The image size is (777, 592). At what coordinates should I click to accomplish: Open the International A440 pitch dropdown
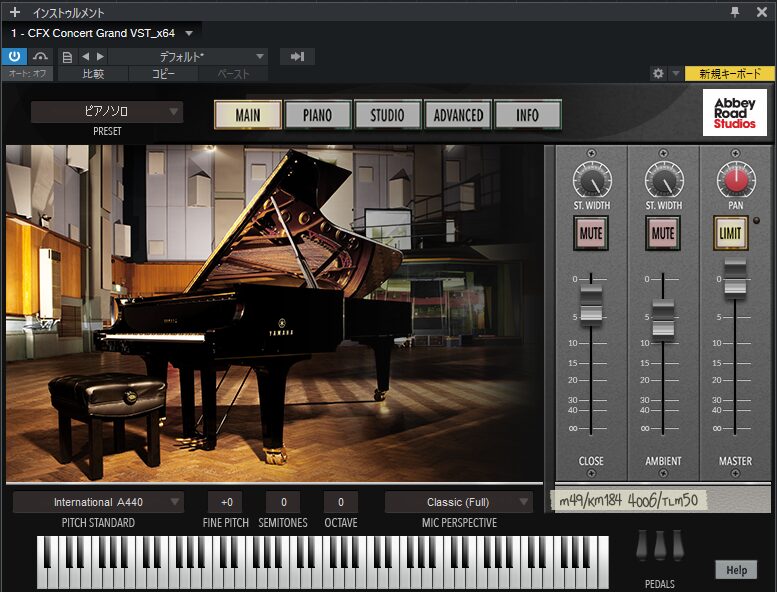pos(98,502)
